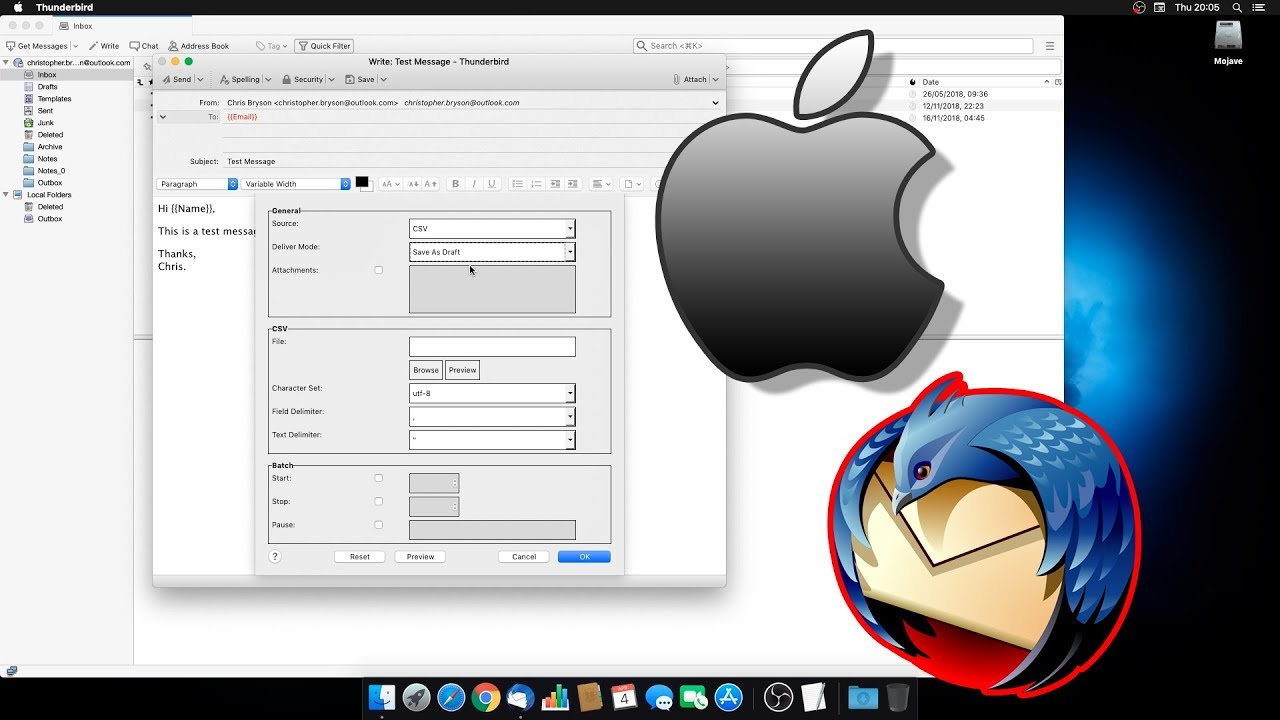Collapse the christopher.br...n@outlook.com account tree
Viewport: 1280px width, 720px height.
5,62
